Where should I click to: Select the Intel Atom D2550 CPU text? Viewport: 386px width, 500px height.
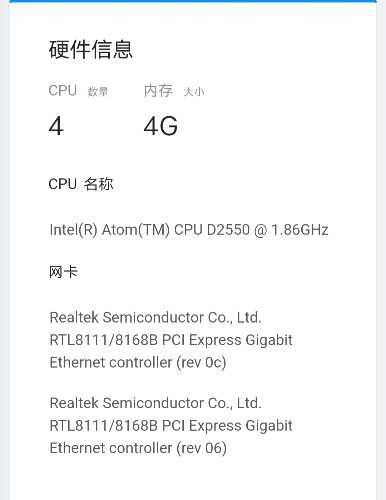[x=189, y=230]
